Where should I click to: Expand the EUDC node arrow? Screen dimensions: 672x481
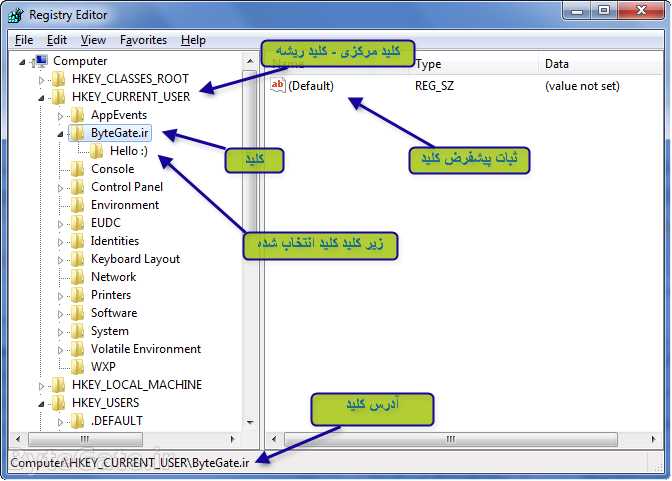coord(60,224)
